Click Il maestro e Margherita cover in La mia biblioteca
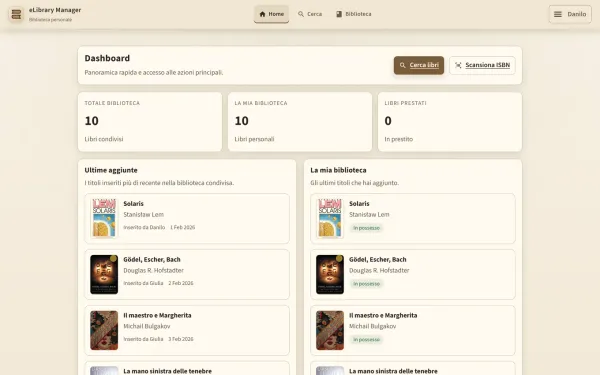Viewport: 600px width, 375px height. point(330,330)
